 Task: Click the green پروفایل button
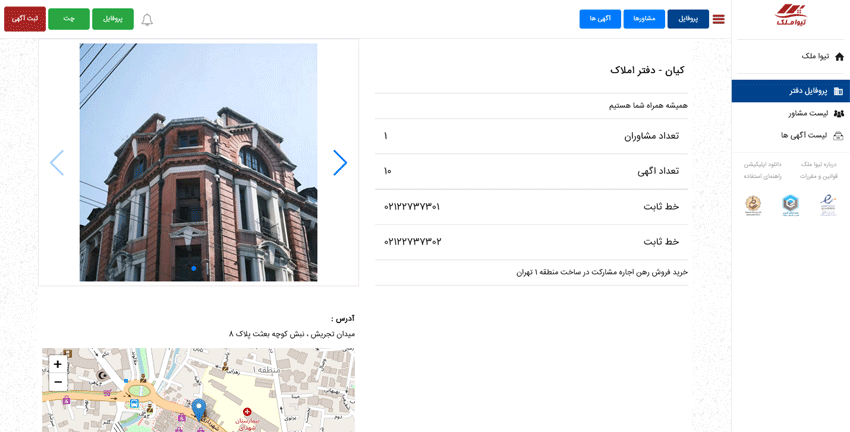113,18
